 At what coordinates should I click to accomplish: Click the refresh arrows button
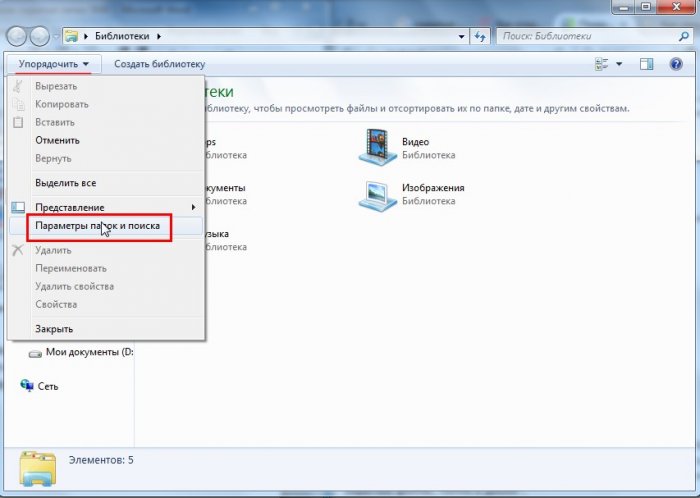point(480,37)
